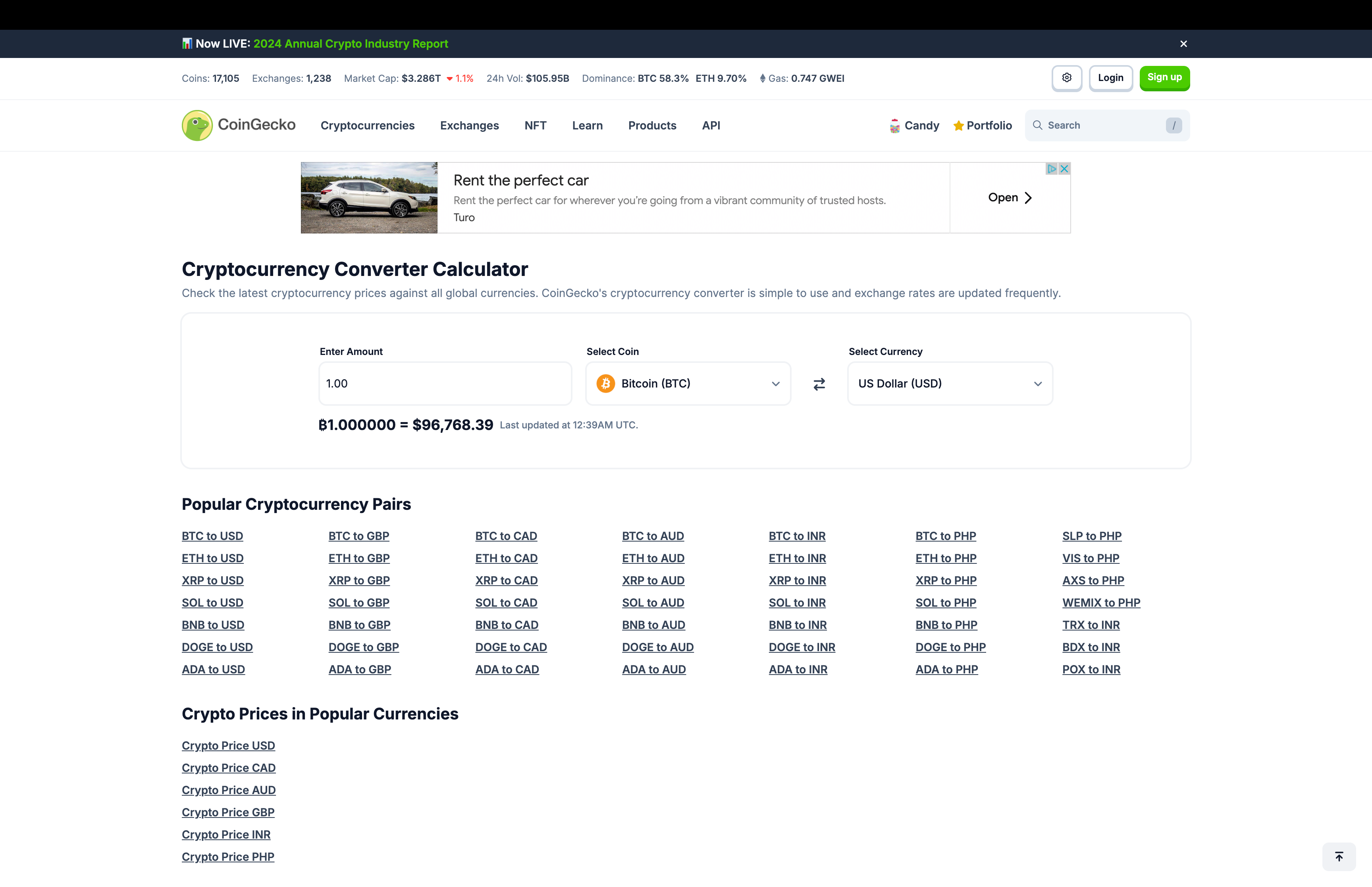Viewport: 1372px width, 887px height.
Task: Open the Learn menu
Action: pos(587,125)
